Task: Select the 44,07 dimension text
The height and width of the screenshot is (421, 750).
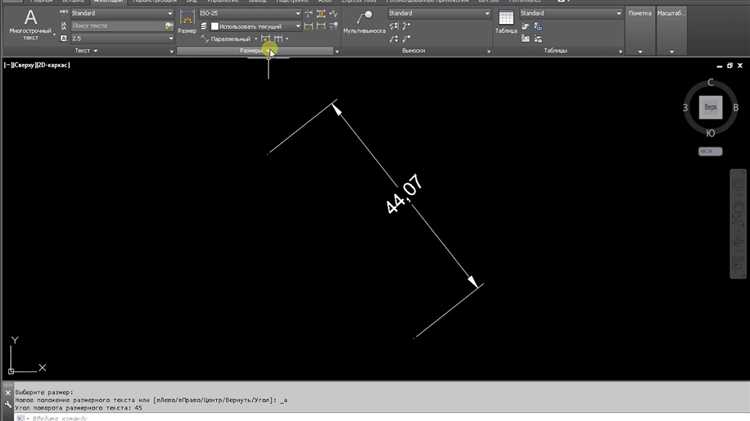Action: pos(404,194)
